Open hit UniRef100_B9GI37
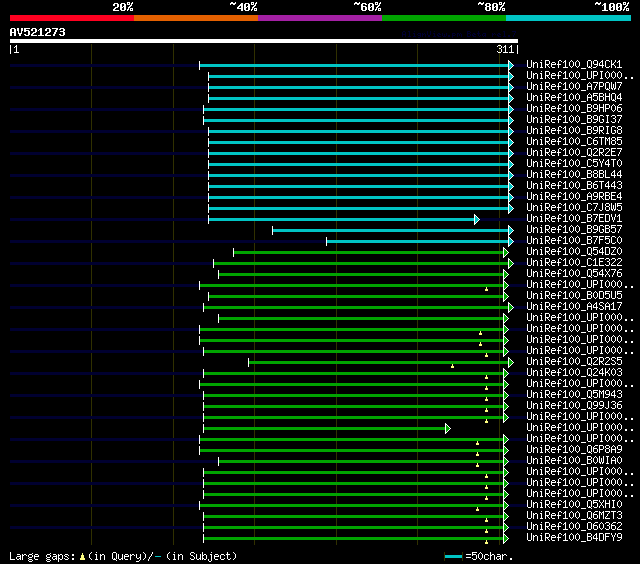 click(574, 120)
